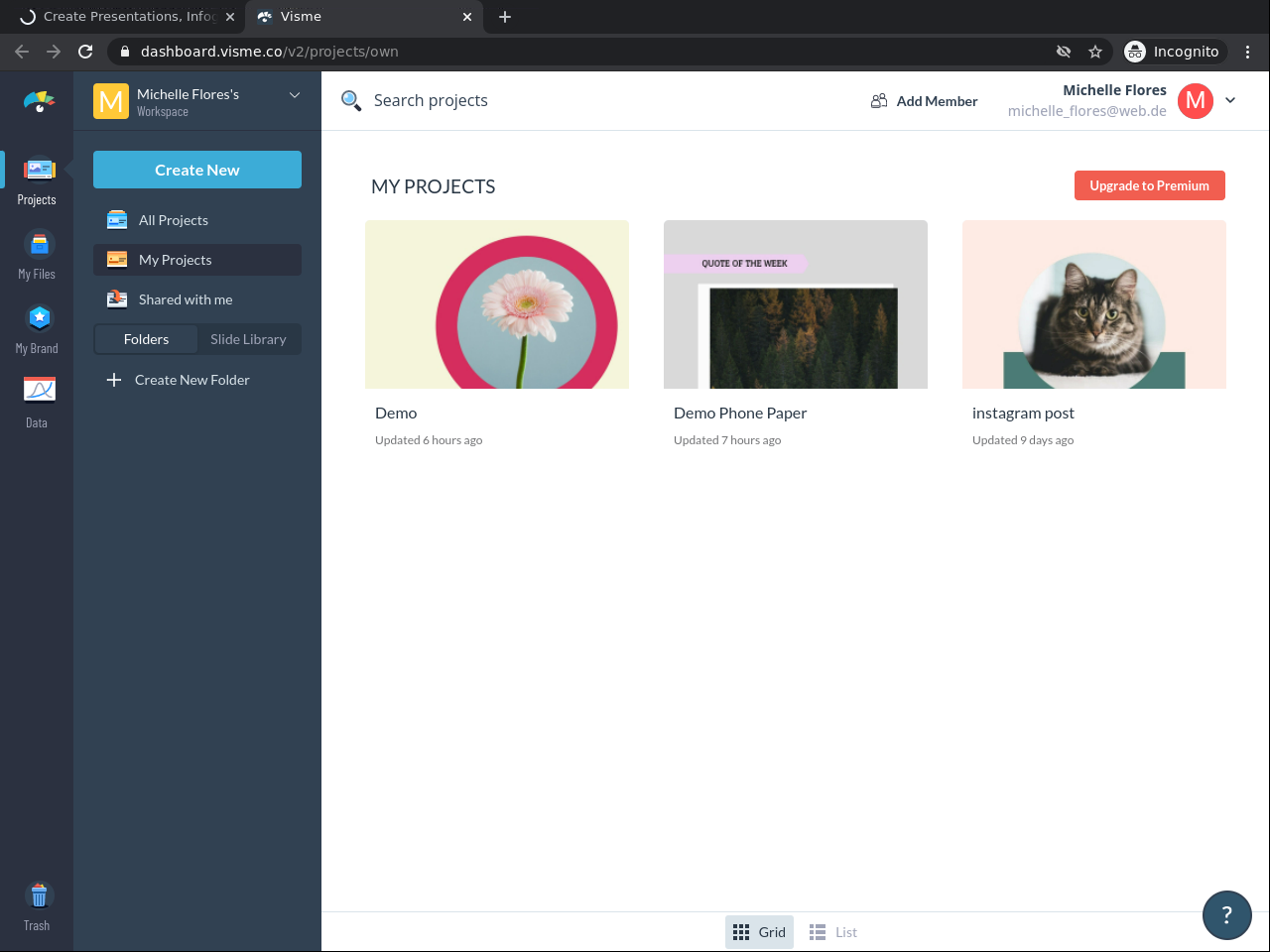
Task: Open a new browser tab
Action: (x=505, y=17)
